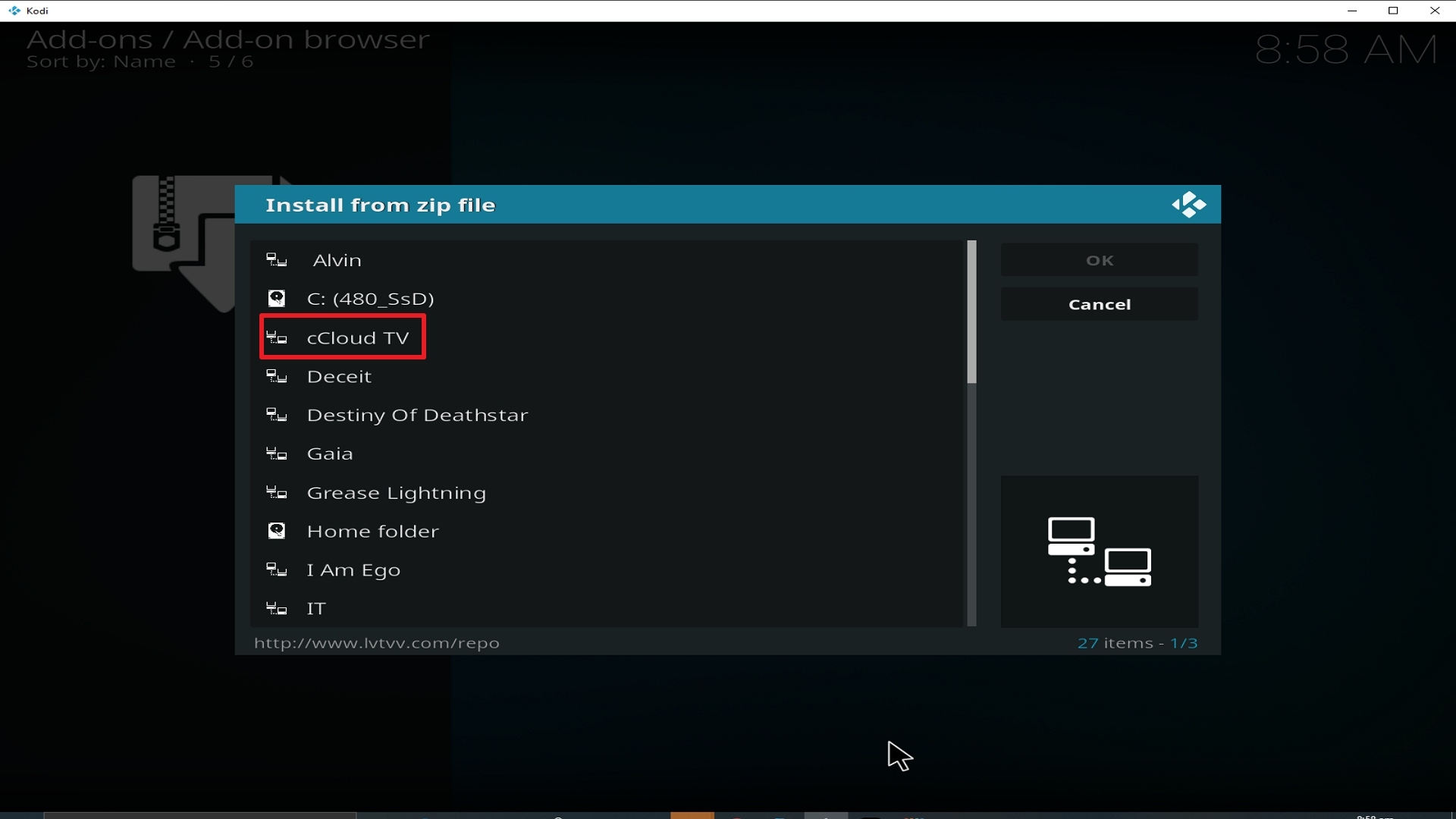Click the Add-ons / Add-on browser heading

228,39
